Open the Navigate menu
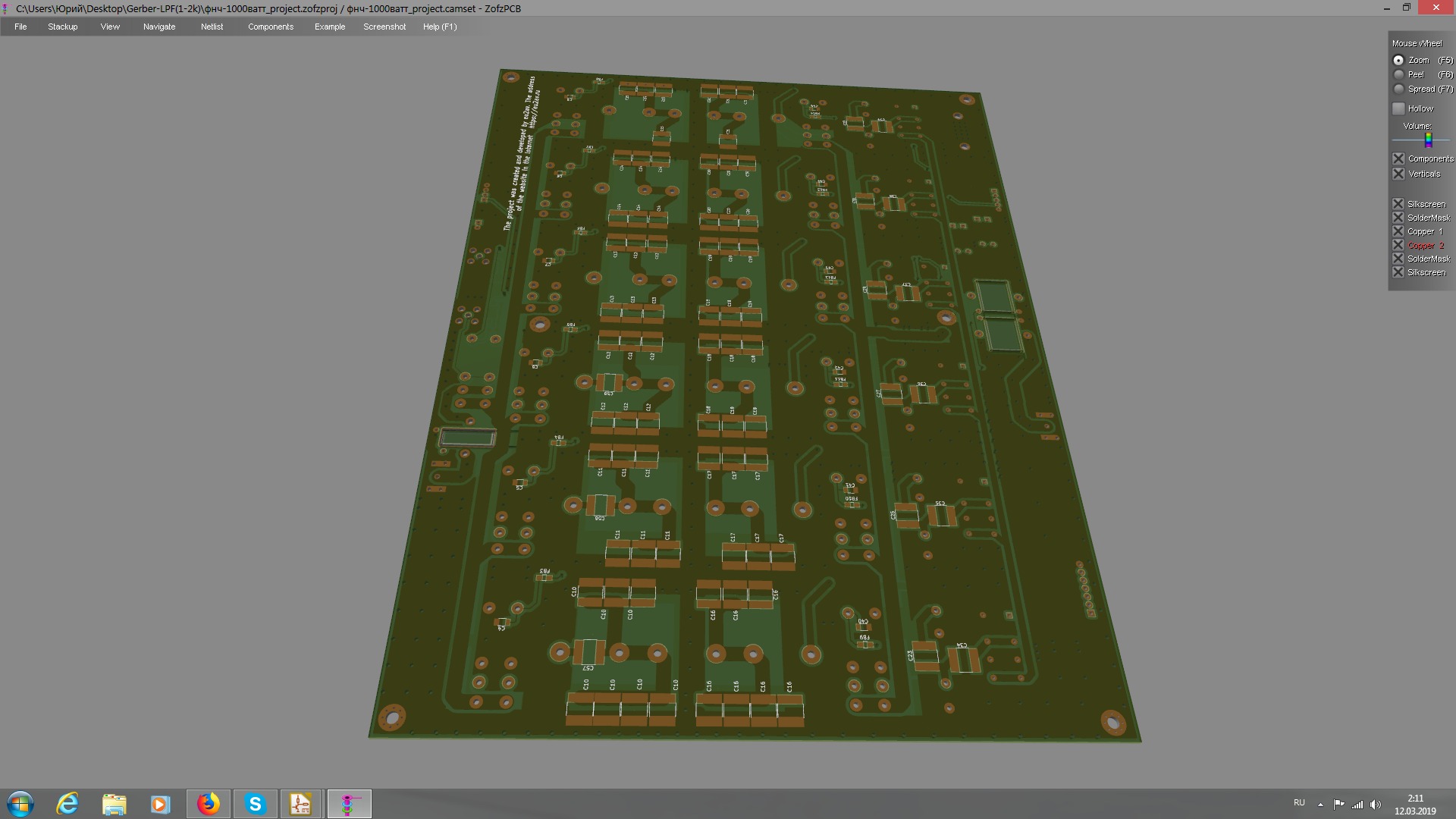This screenshot has height=819, width=1456. (159, 27)
